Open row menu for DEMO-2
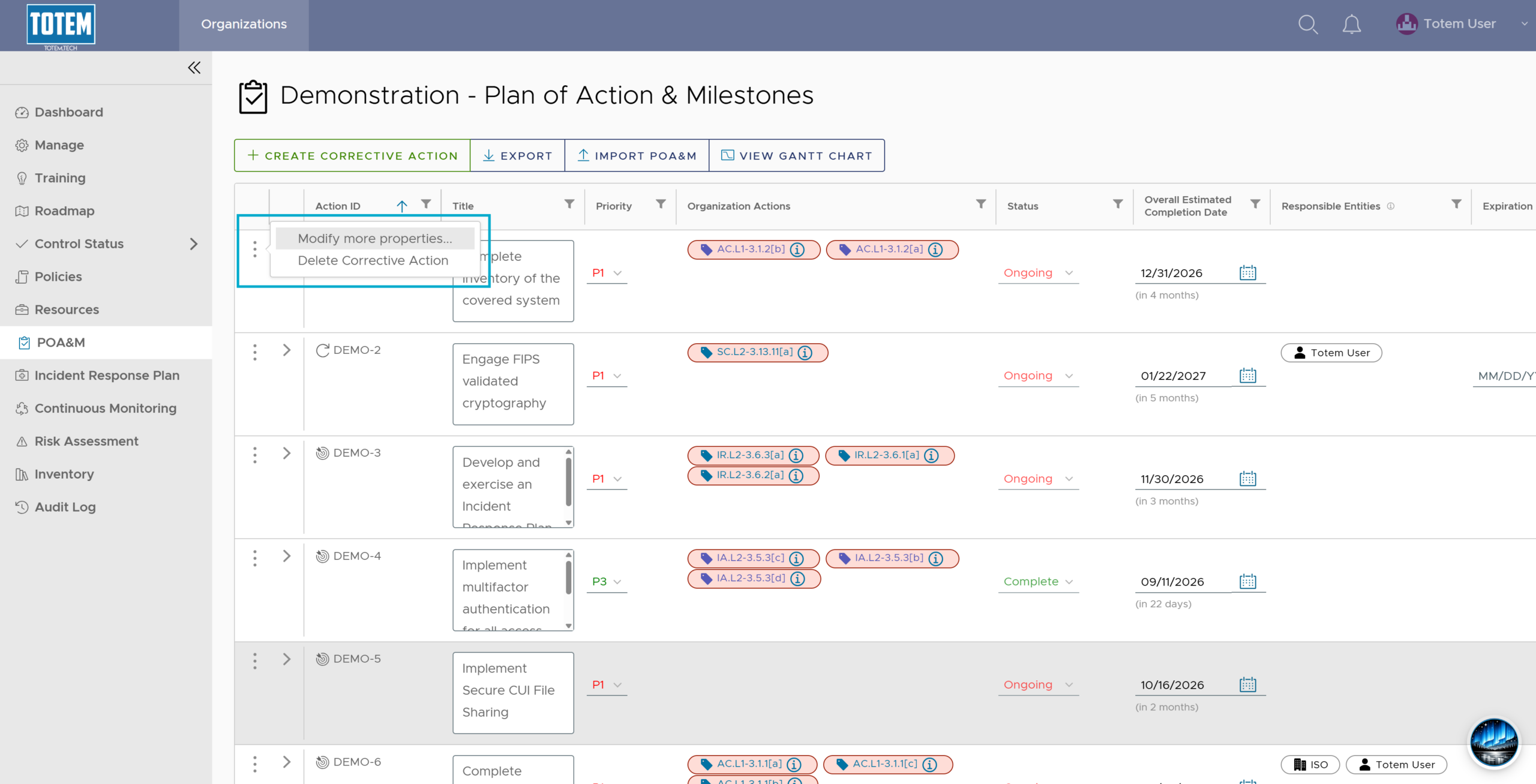 click(x=255, y=352)
